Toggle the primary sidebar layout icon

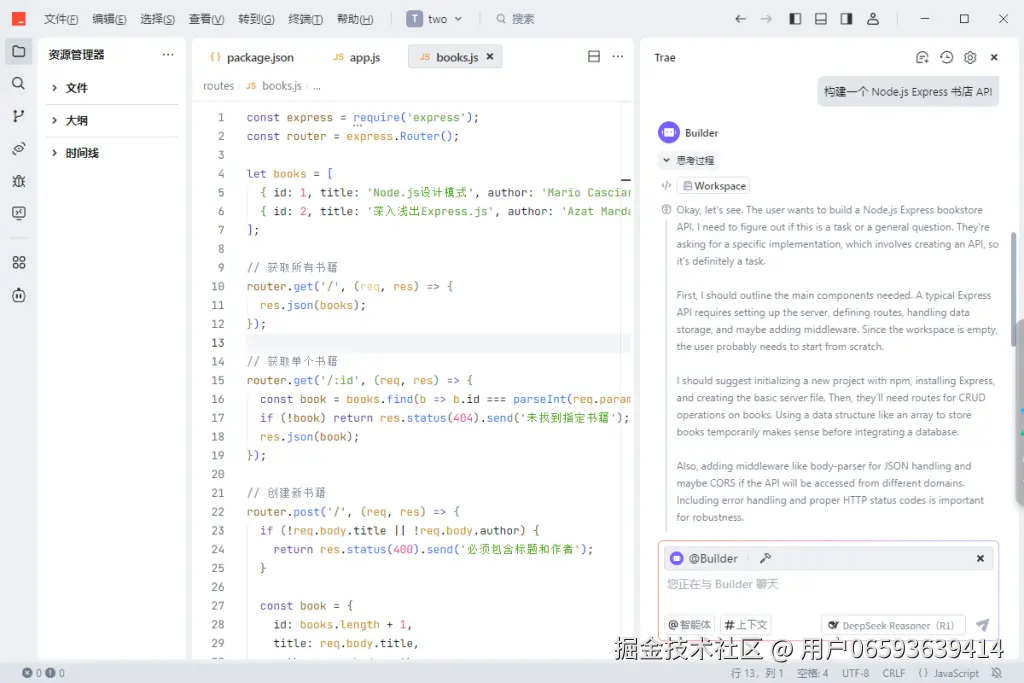coord(795,19)
